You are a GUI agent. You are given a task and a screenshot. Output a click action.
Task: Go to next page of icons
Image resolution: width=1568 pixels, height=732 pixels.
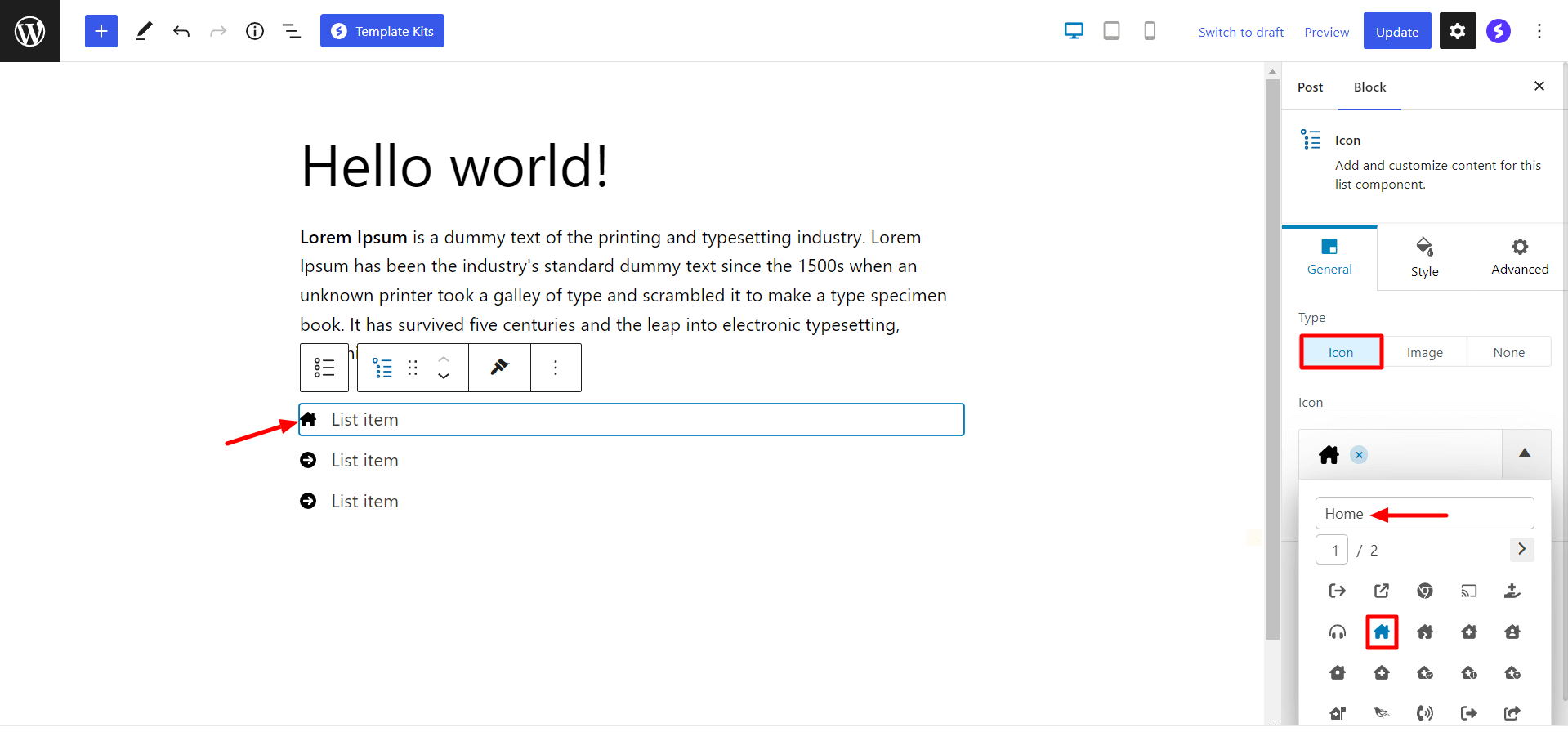[1521, 549]
